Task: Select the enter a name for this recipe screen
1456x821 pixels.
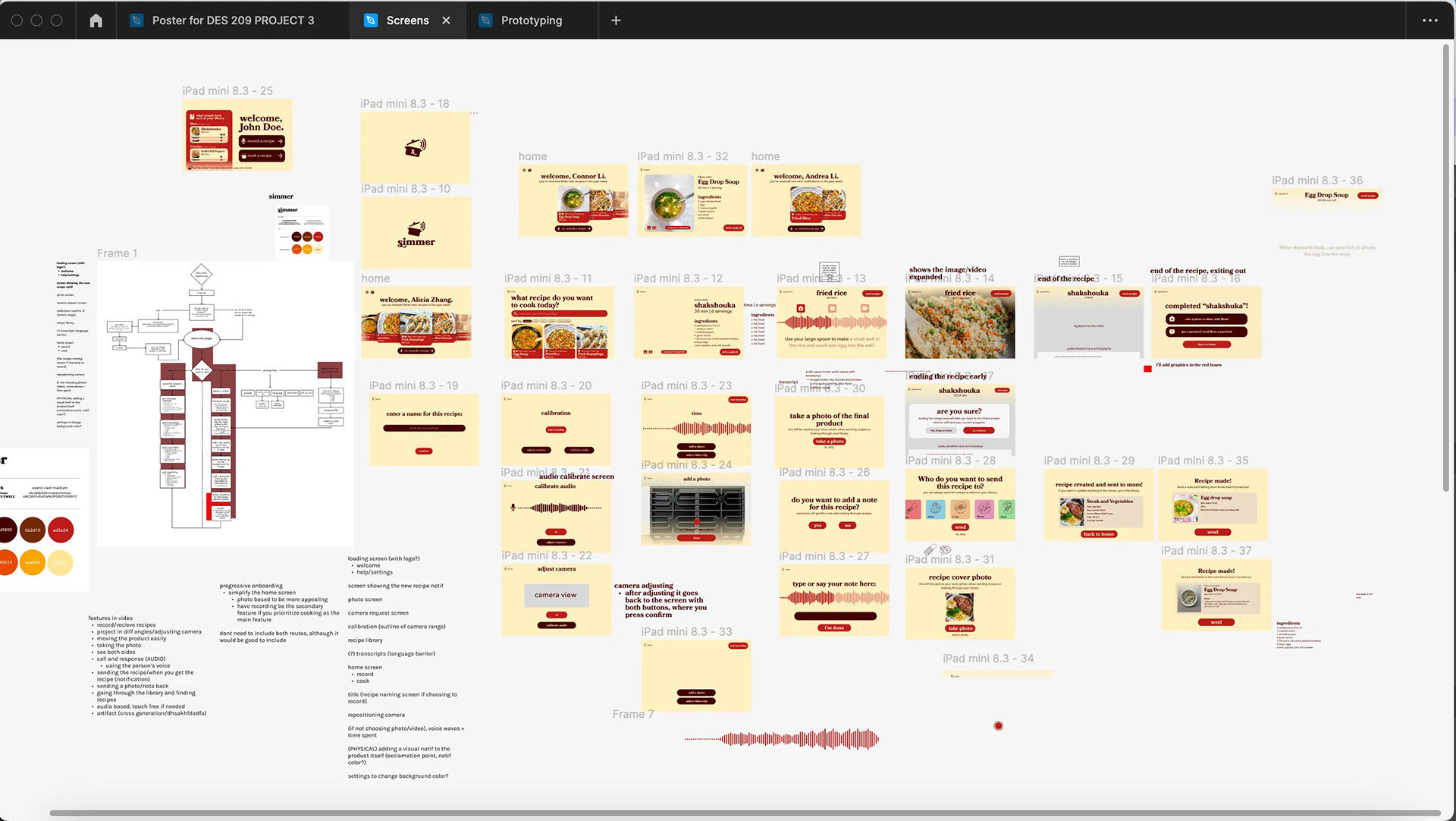Action: click(424, 429)
